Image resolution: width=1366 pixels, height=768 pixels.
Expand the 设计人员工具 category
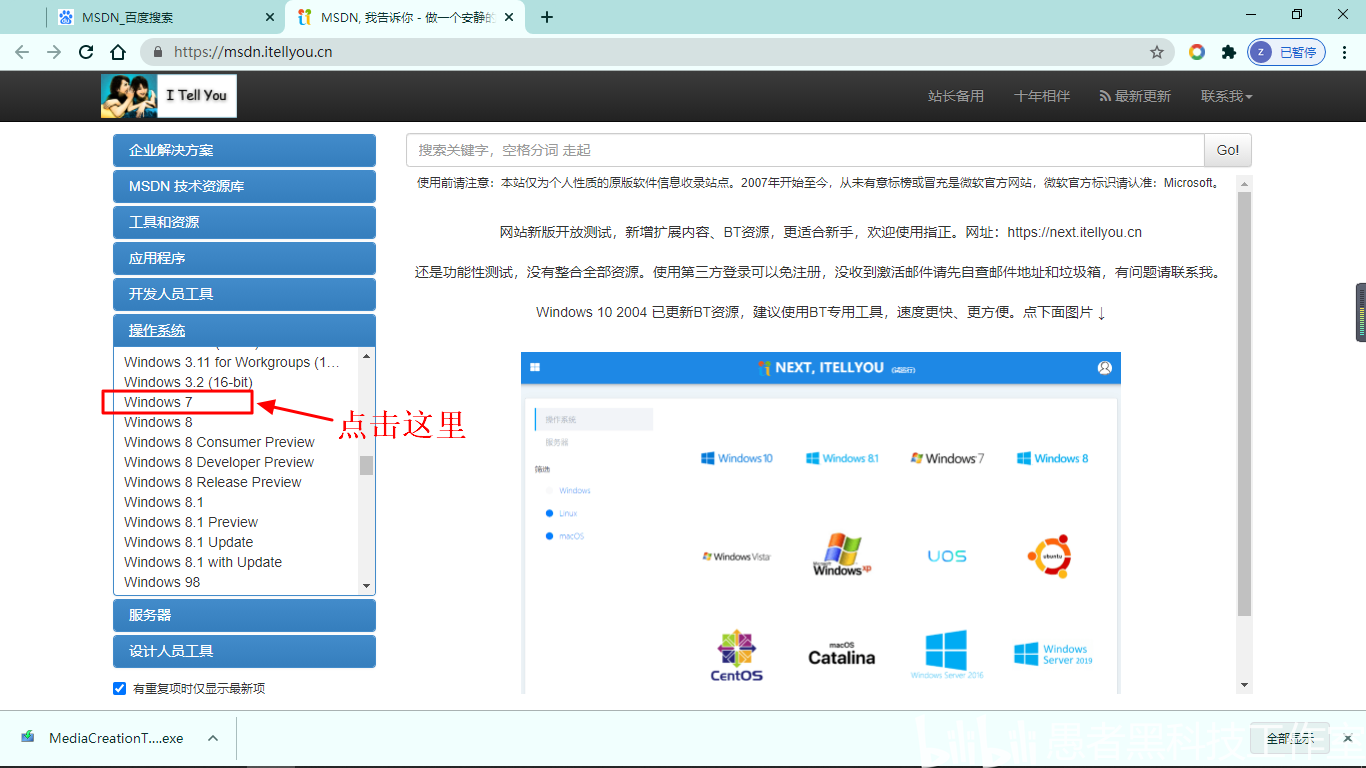244,651
